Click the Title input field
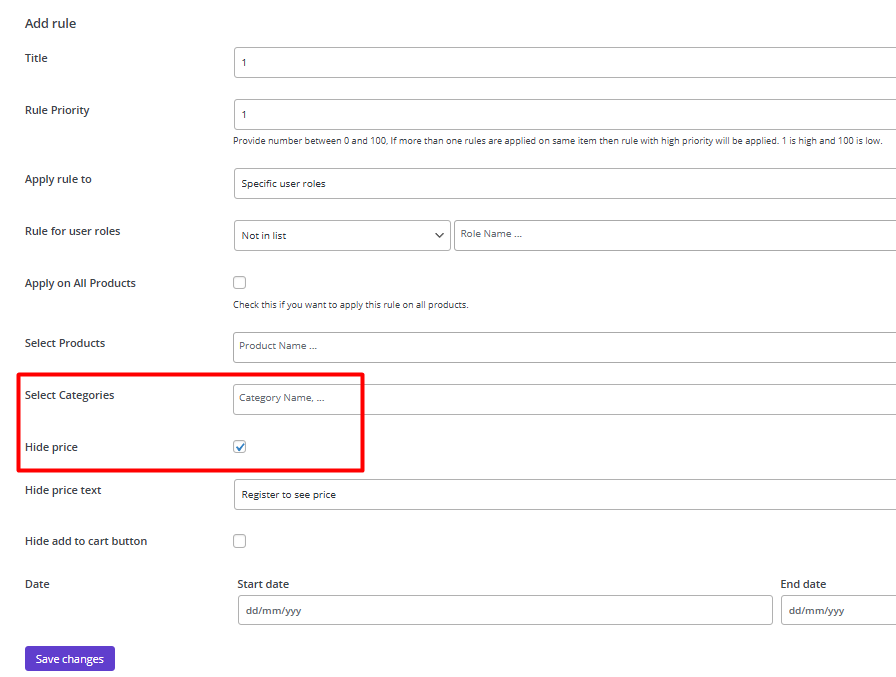Screen dimensions: 896x677 pyautogui.click(x=565, y=62)
